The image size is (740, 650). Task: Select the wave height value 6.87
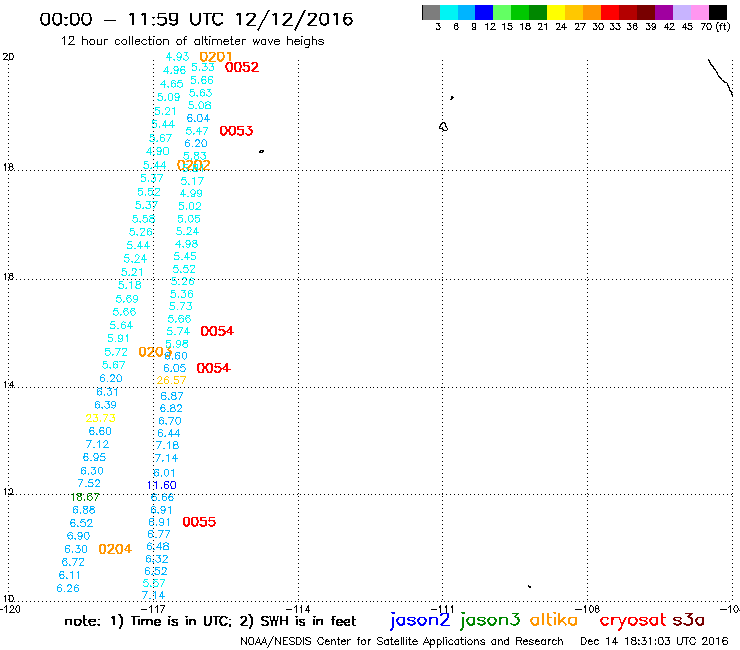pyautogui.click(x=172, y=396)
